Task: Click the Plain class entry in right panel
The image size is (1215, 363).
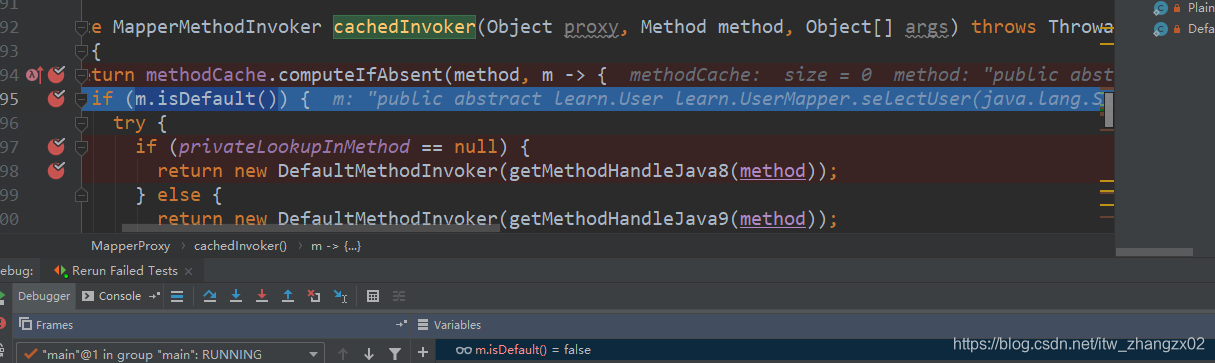Action: 1184,8
